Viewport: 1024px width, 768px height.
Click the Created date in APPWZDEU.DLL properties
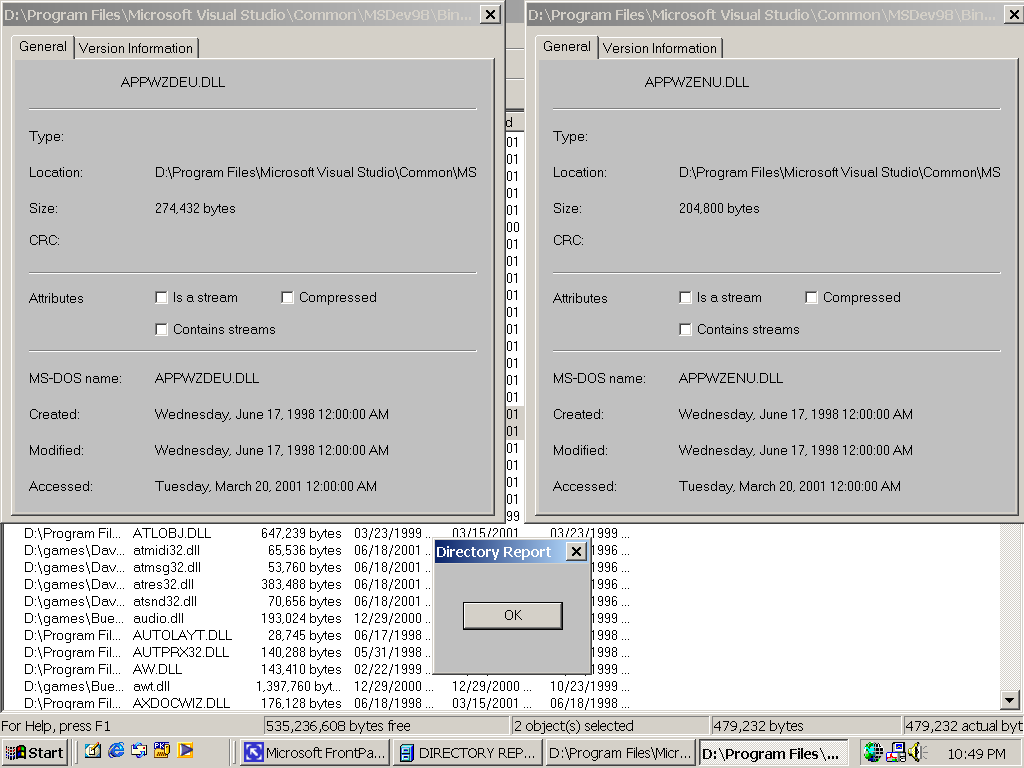(272, 415)
